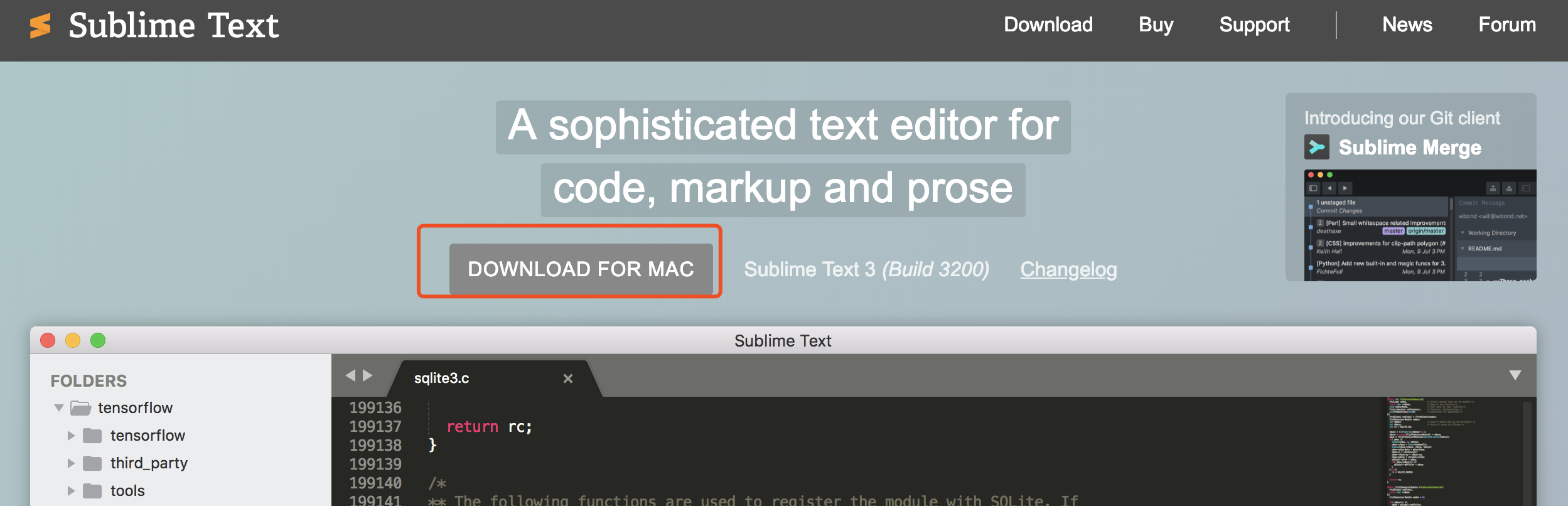This screenshot has height=506, width=1568.
Task: Go to the Buy page
Action: click(1156, 24)
